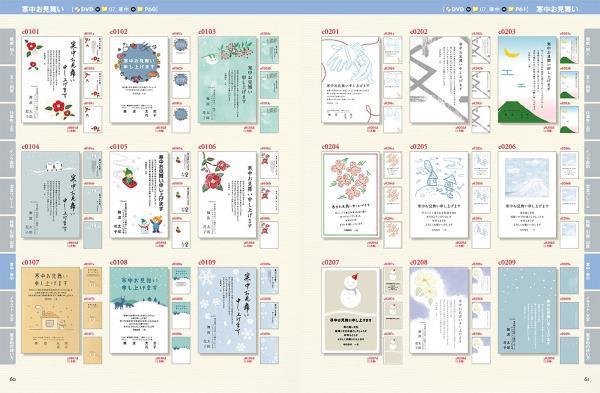Select the highlighted blue index tab on page 60 edge
The height and width of the screenshot is (393, 600).
point(8,271)
